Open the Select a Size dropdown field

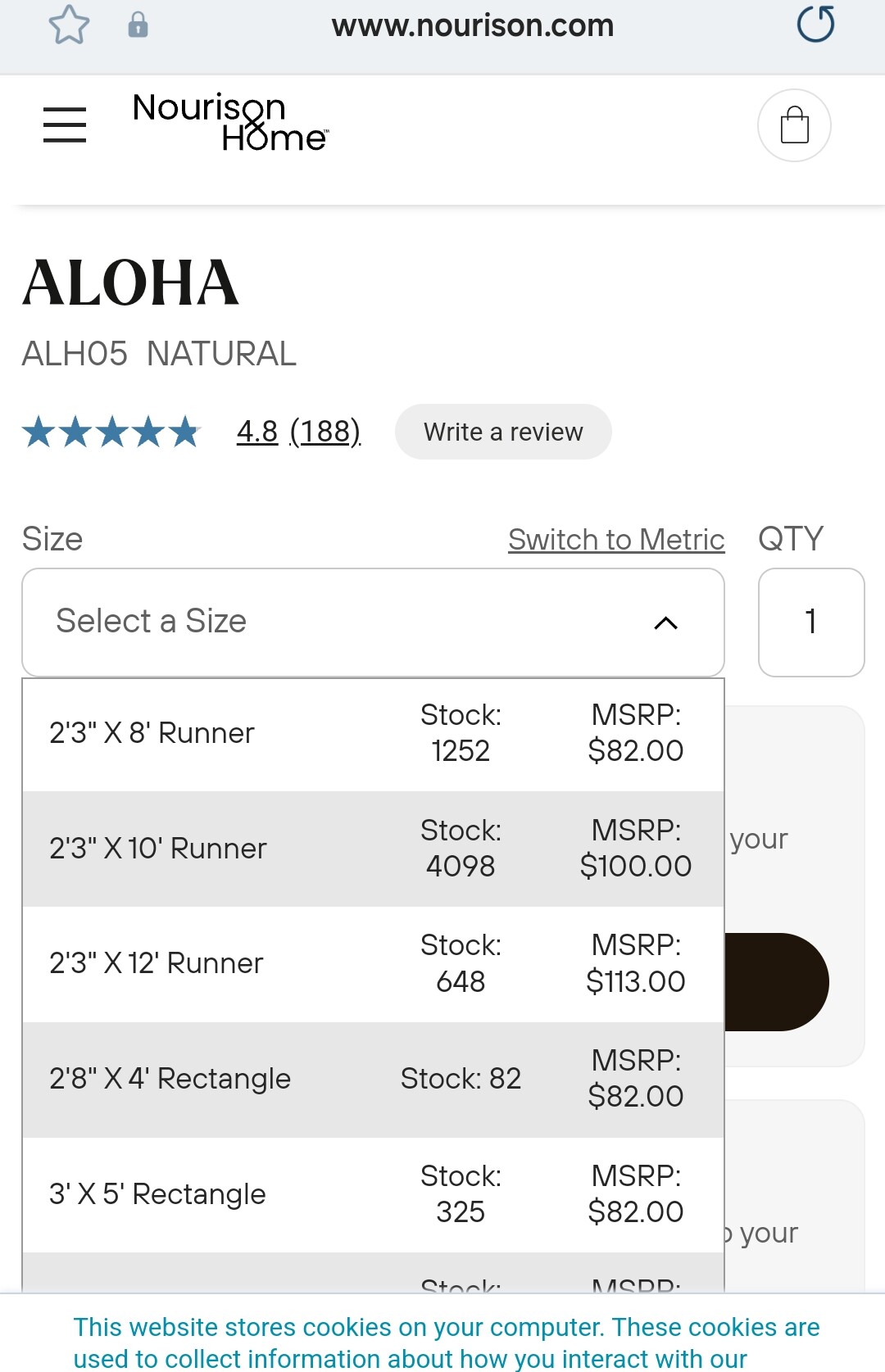pyautogui.click(x=373, y=623)
